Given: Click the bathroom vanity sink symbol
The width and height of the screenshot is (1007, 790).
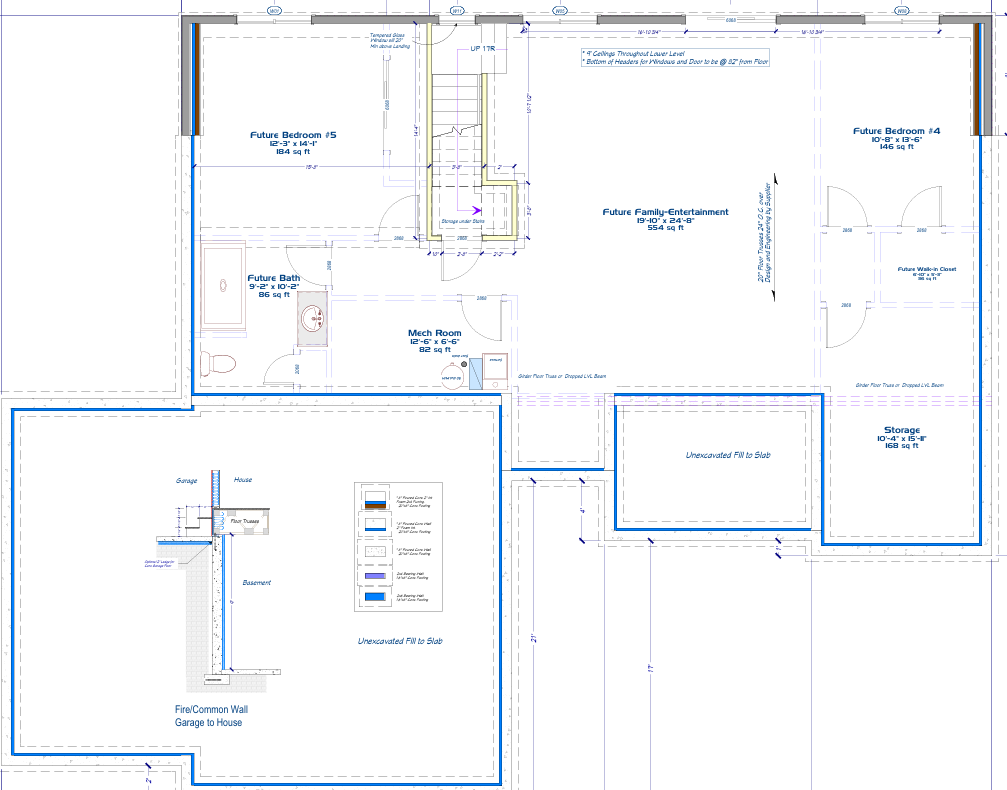Looking at the screenshot, I should coord(313,317).
